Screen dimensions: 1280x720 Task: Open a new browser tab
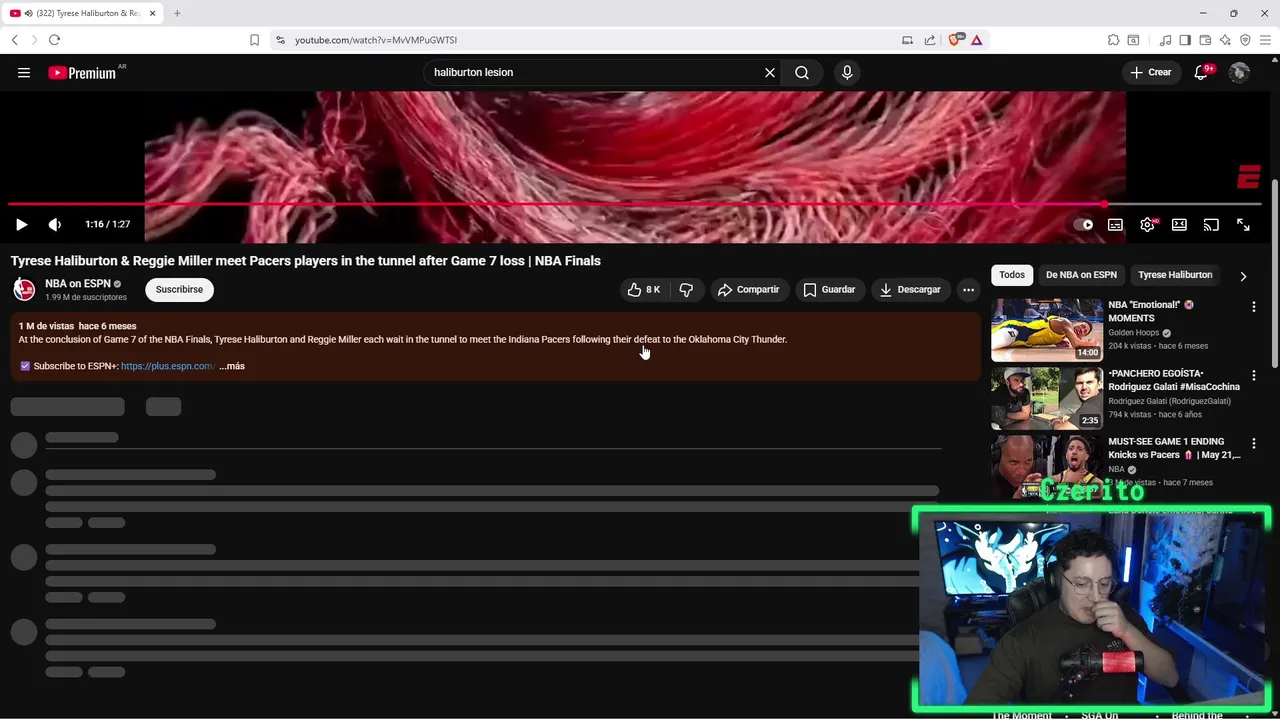click(x=177, y=13)
